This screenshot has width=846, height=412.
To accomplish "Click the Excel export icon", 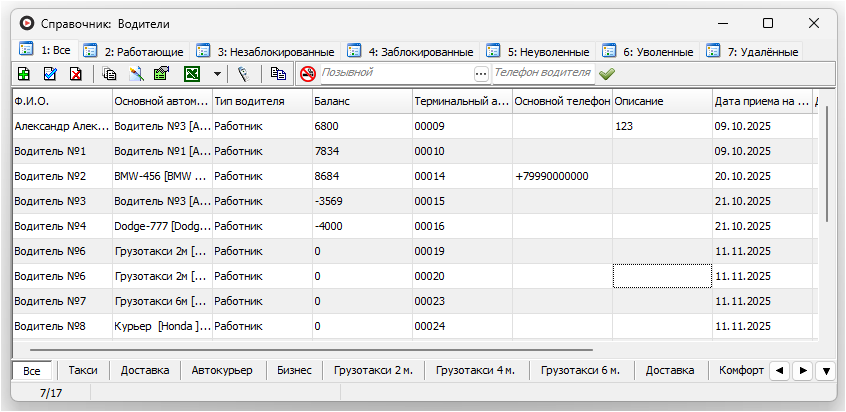I will [x=192, y=74].
